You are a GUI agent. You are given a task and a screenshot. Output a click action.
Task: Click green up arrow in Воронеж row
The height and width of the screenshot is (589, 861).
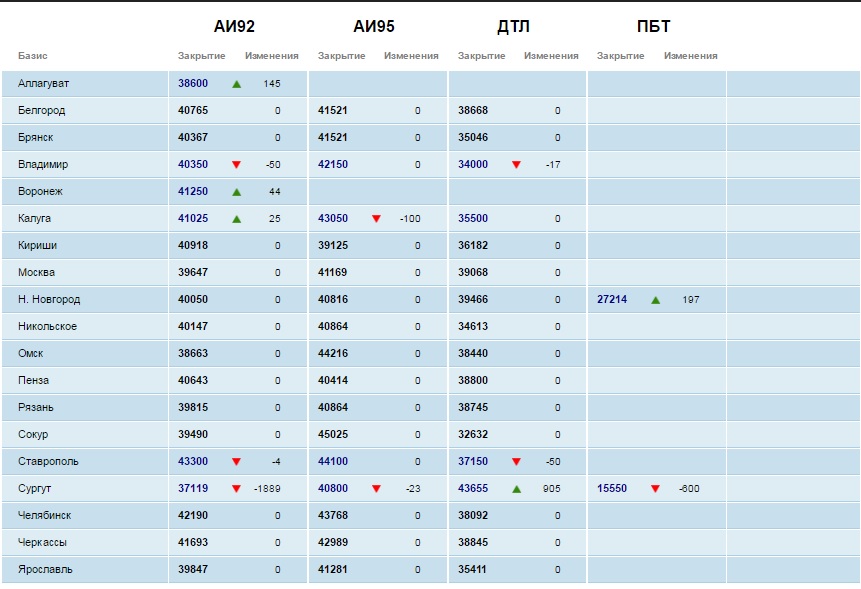(236, 191)
